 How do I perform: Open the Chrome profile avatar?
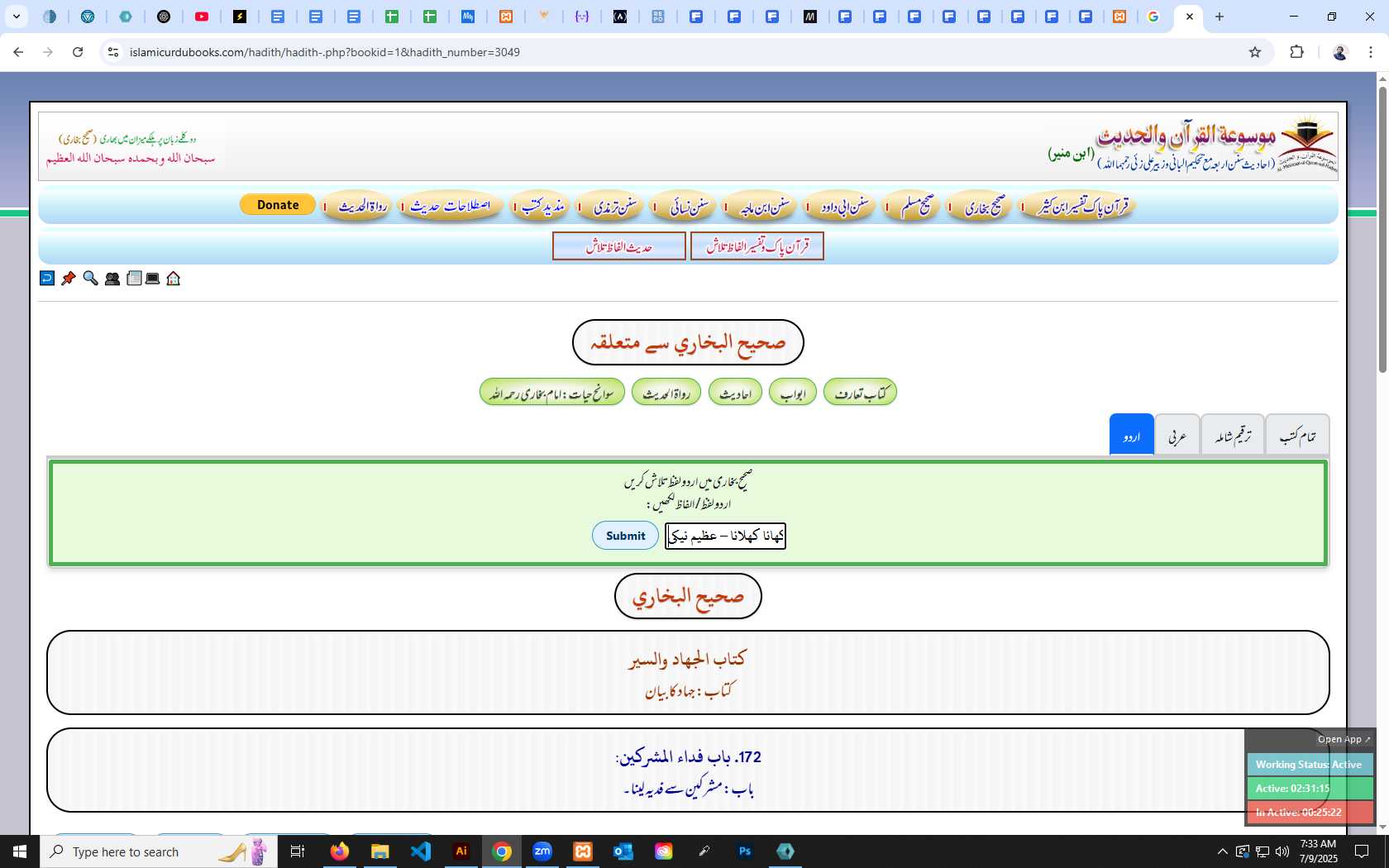pyautogui.click(x=1340, y=52)
